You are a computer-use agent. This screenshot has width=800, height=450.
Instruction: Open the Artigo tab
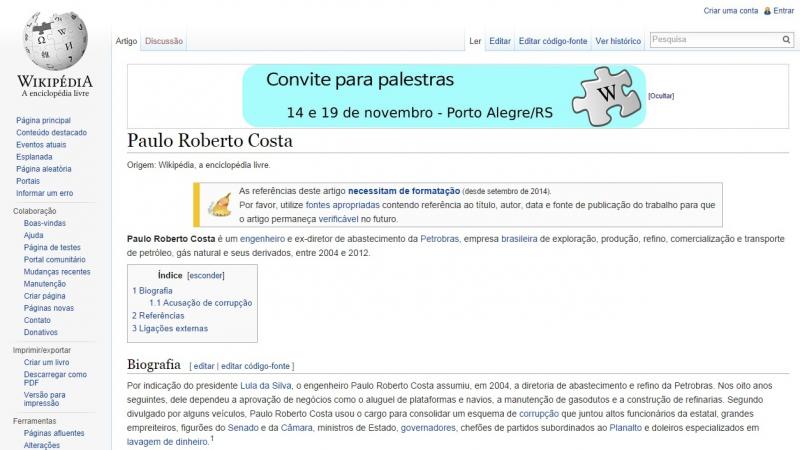click(126, 41)
